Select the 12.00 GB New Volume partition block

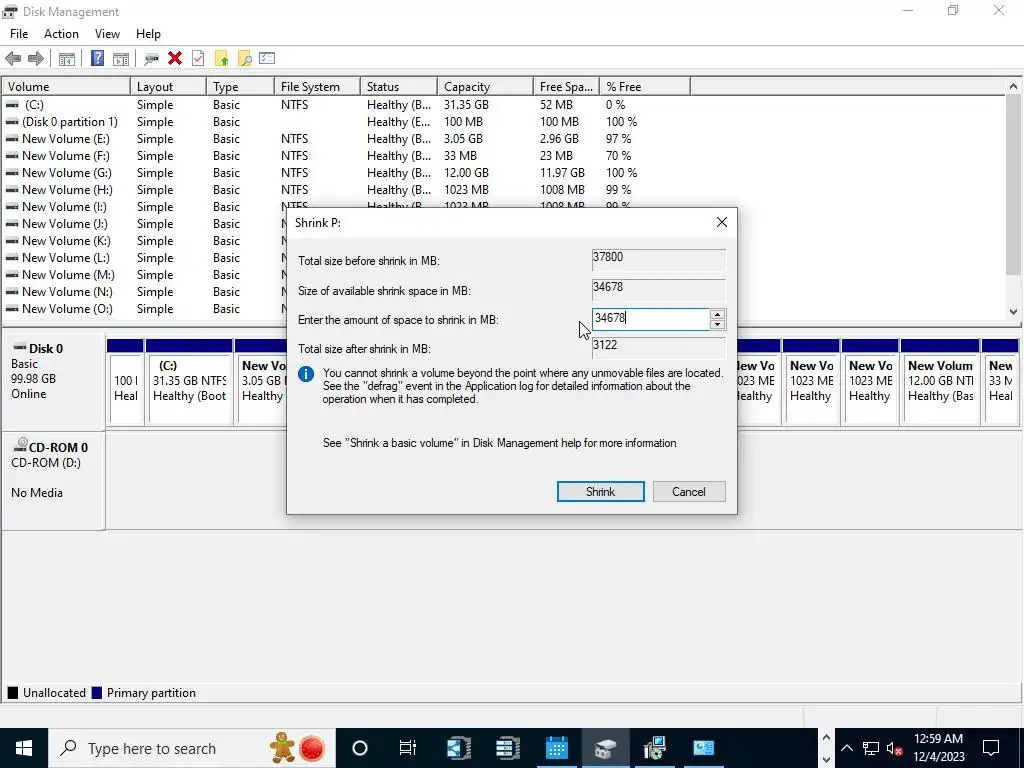pyautogui.click(x=940, y=382)
